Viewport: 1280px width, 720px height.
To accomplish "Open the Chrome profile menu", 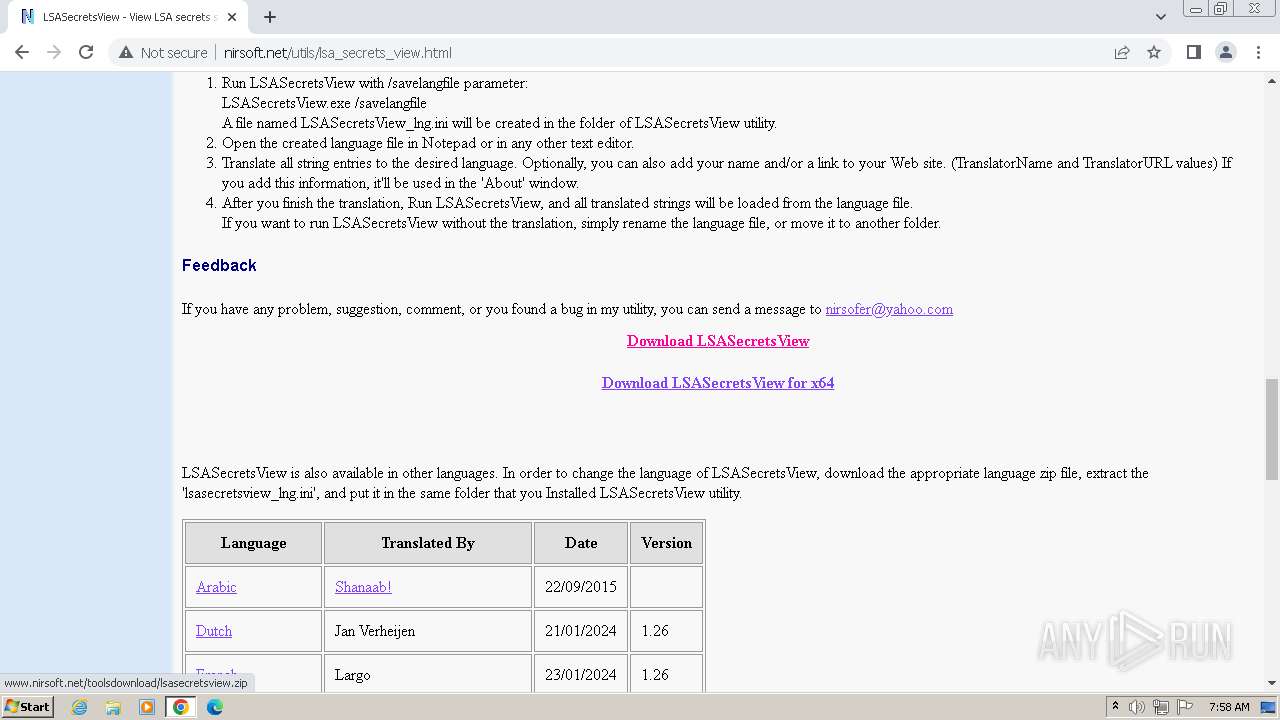I will pos(1226,53).
